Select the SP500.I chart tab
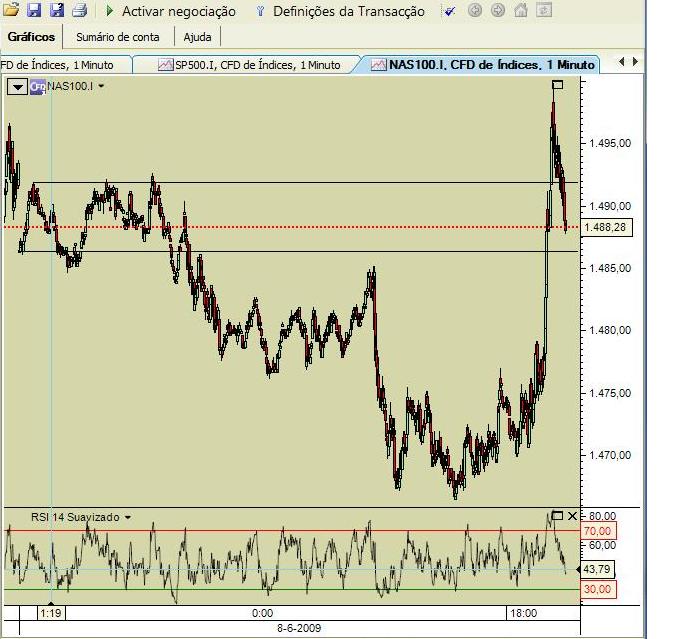Image resolution: width=679 pixels, height=639 pixels. (249, 65)
